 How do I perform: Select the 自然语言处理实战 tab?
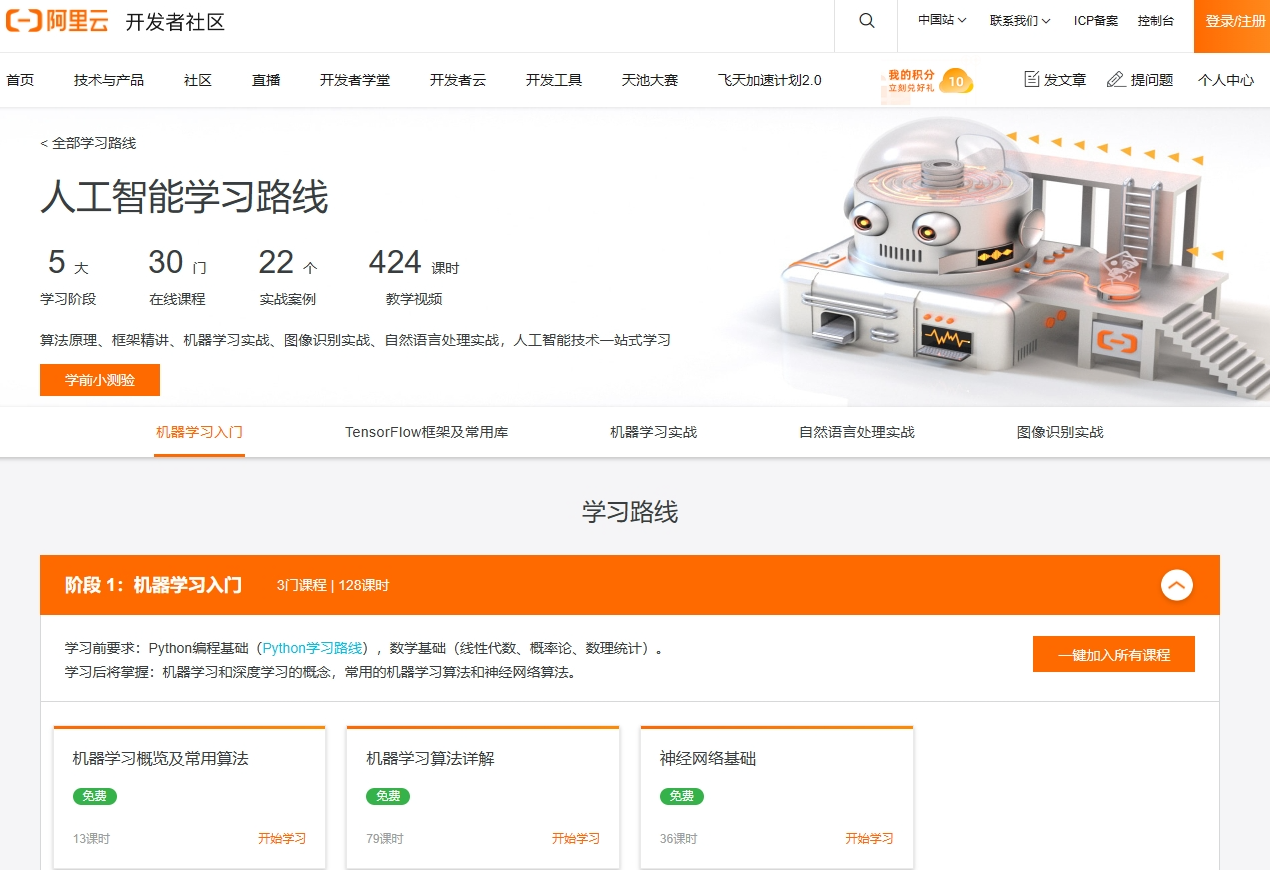pos(856,432)
